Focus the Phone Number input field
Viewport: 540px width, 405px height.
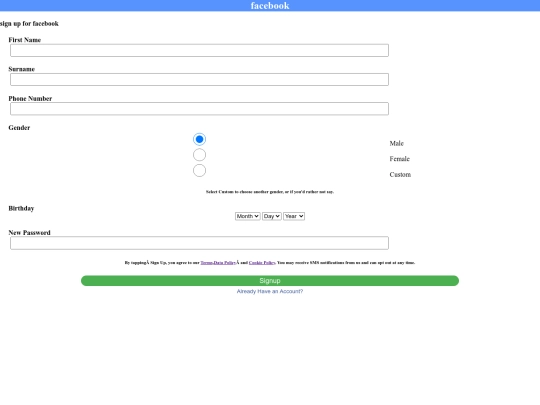199,109
